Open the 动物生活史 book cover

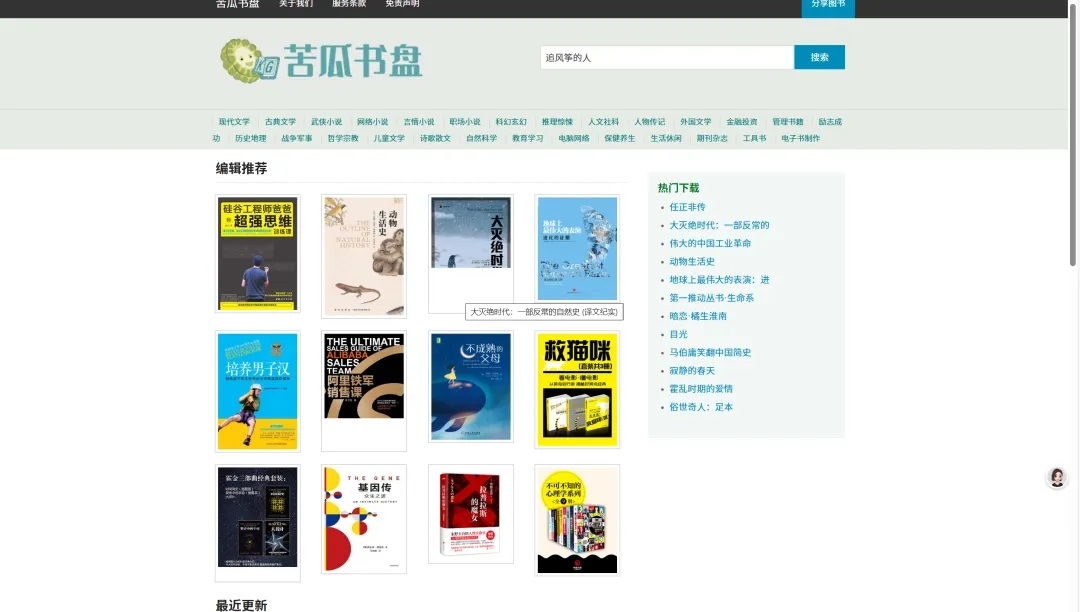tap(364, 255)
